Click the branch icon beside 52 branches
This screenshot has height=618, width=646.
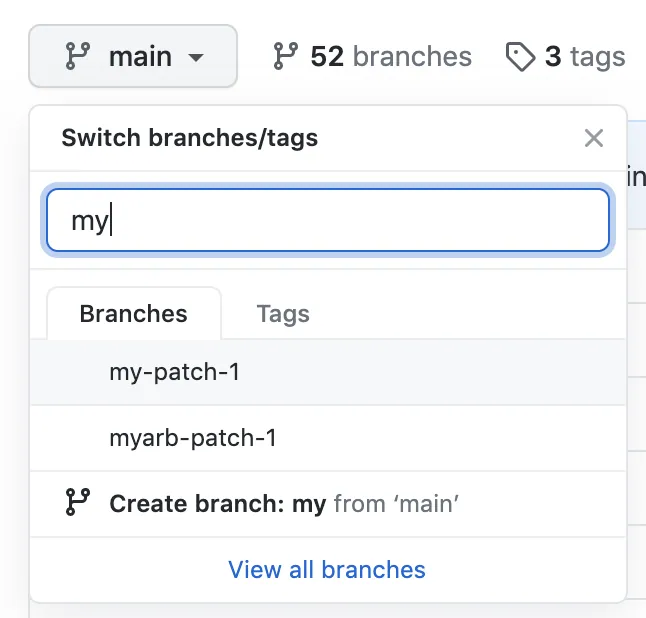pos(285,57)
